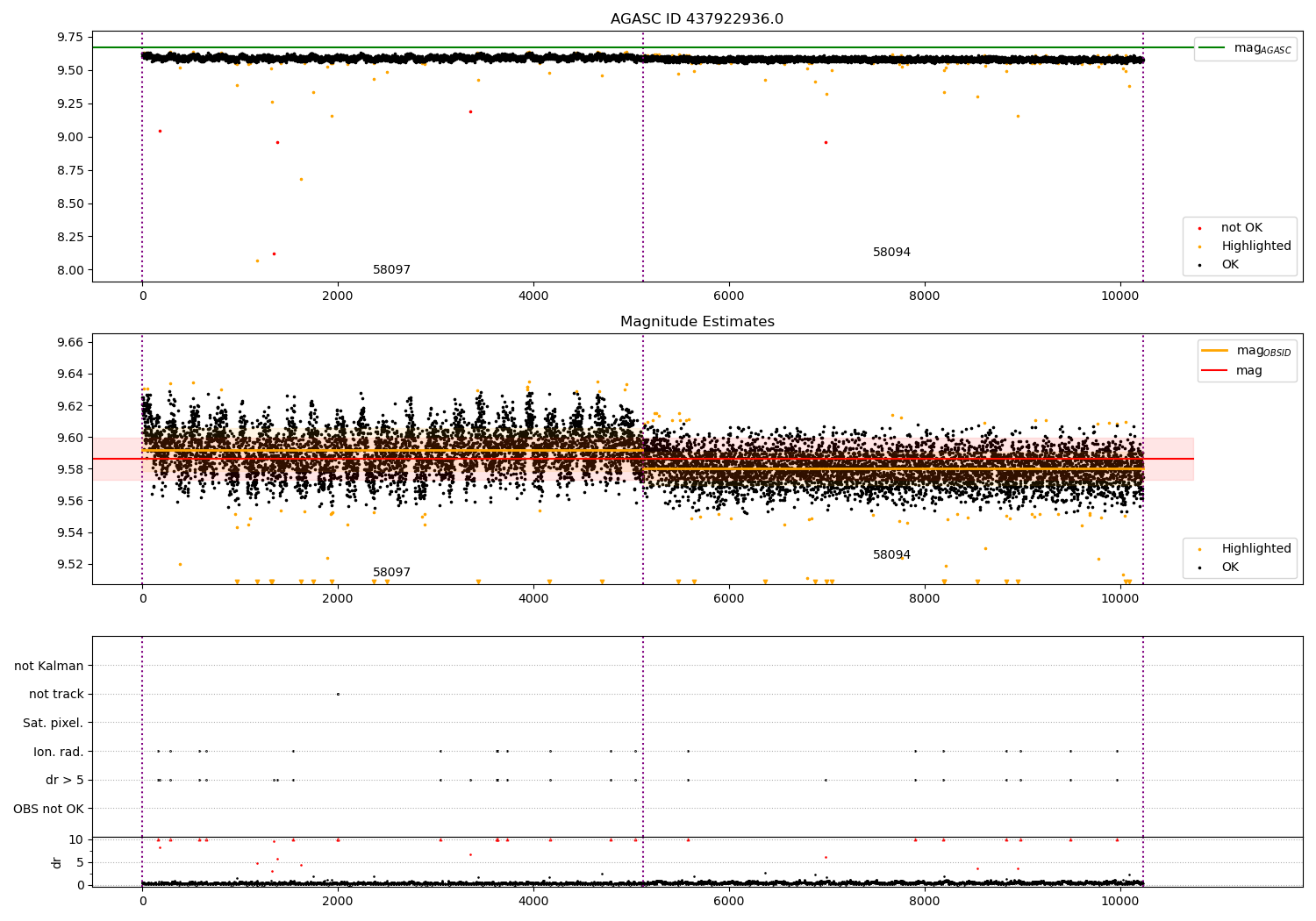Click the 'OBS not OK' y-axis label
1316x921 pixels.
[x=48, y=809]
